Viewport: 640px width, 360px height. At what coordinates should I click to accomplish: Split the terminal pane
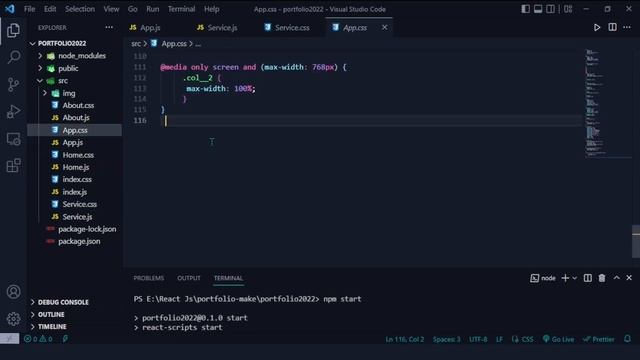click(x=587, y=278)
